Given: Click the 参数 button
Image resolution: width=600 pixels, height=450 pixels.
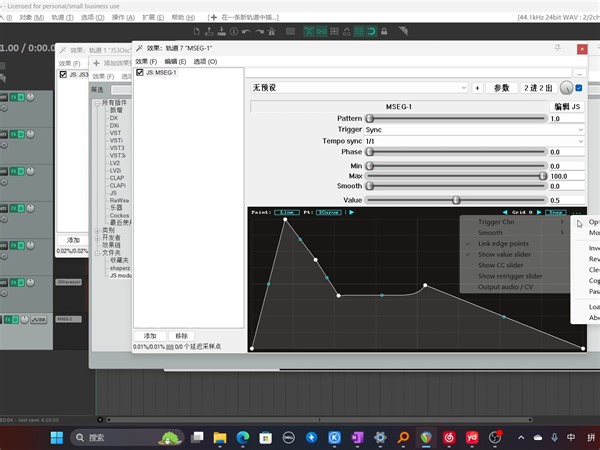Looking at the screenshot, I should (502, 88).
